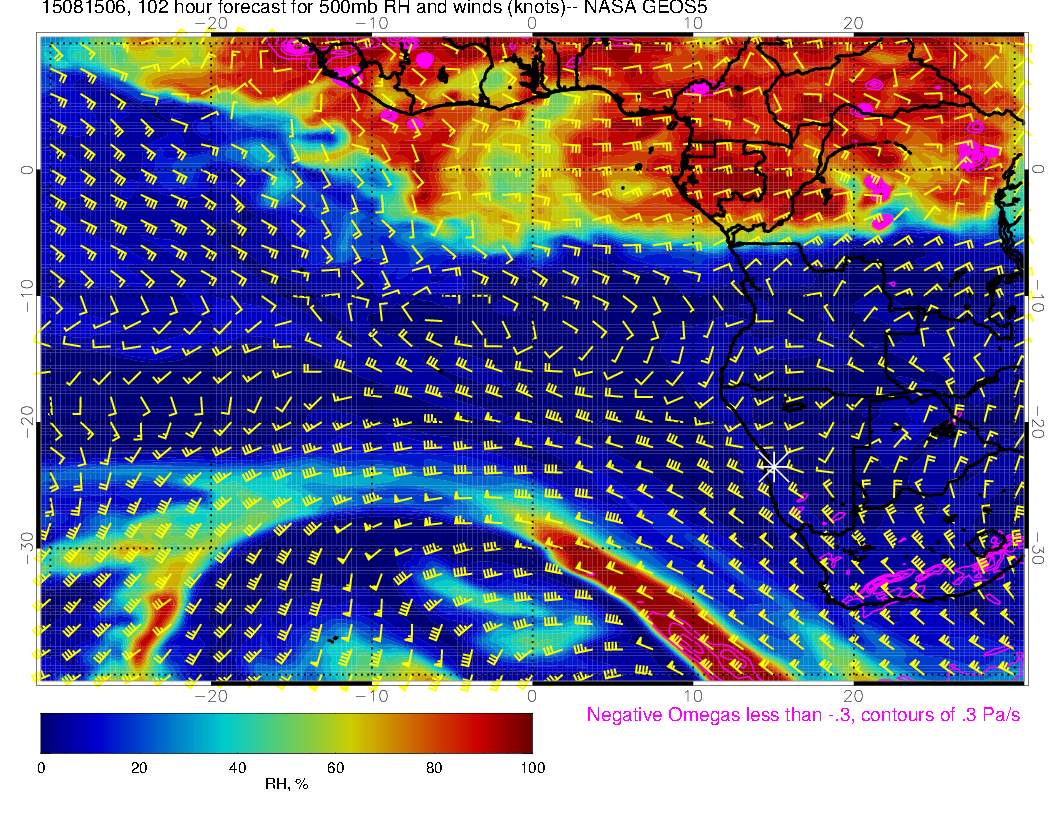Viewport: 1056px width, 816px height.
Task: Click the bottom-axis longitude label '20'
Action: [x=853, y=696]
